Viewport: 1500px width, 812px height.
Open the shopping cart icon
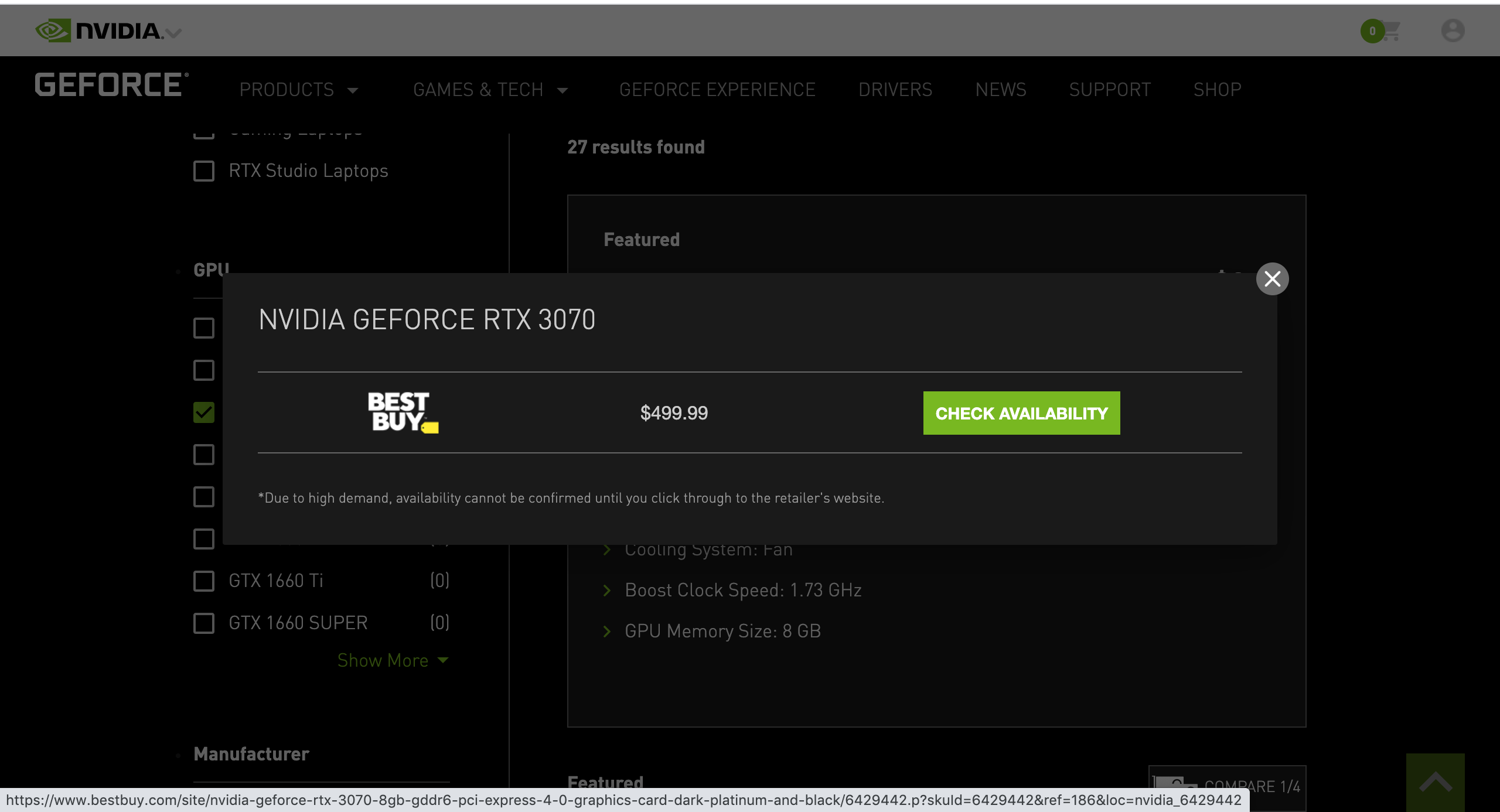(x=1381, y=30)
